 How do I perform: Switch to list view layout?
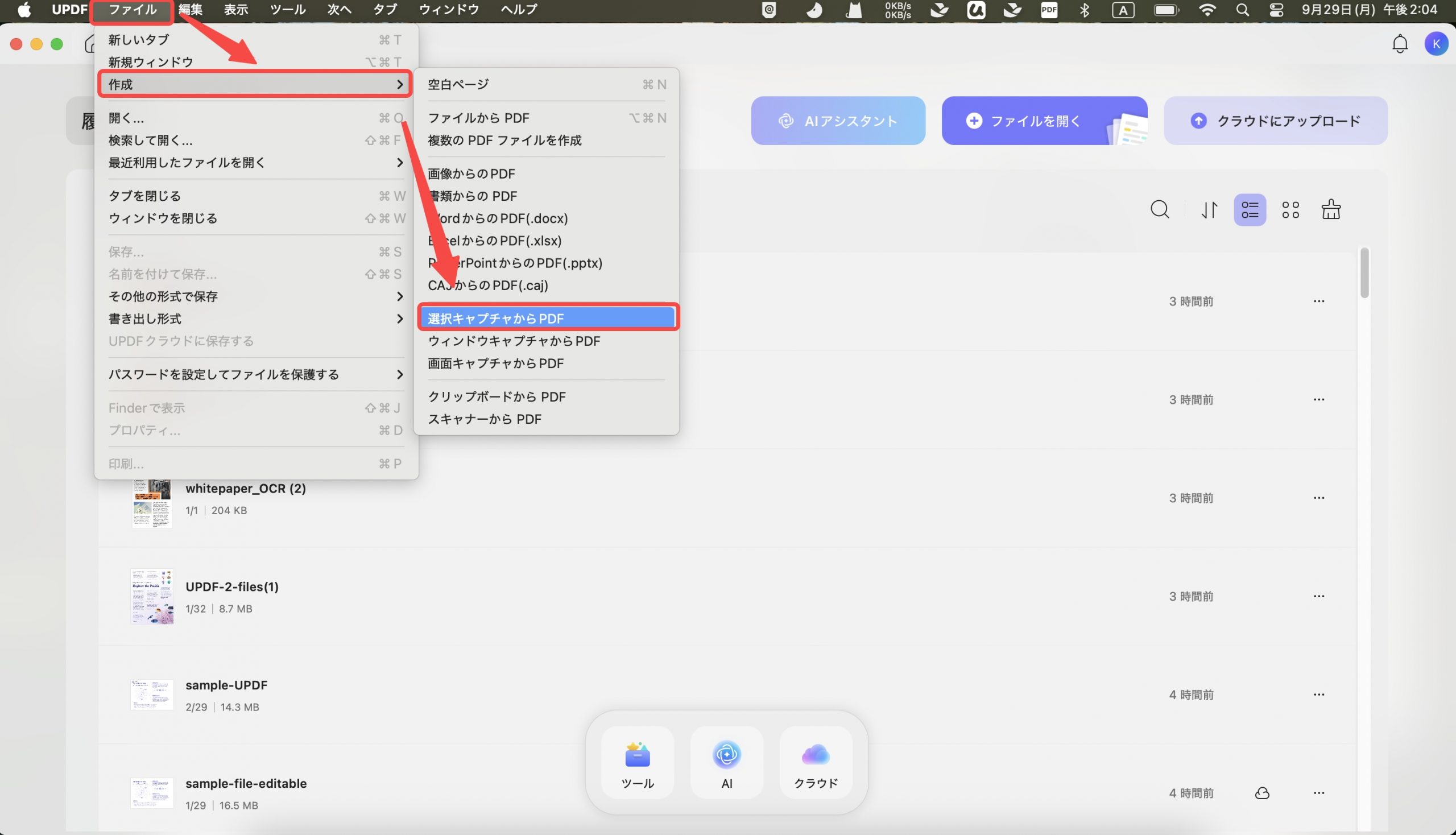(x=1250, y=210)
